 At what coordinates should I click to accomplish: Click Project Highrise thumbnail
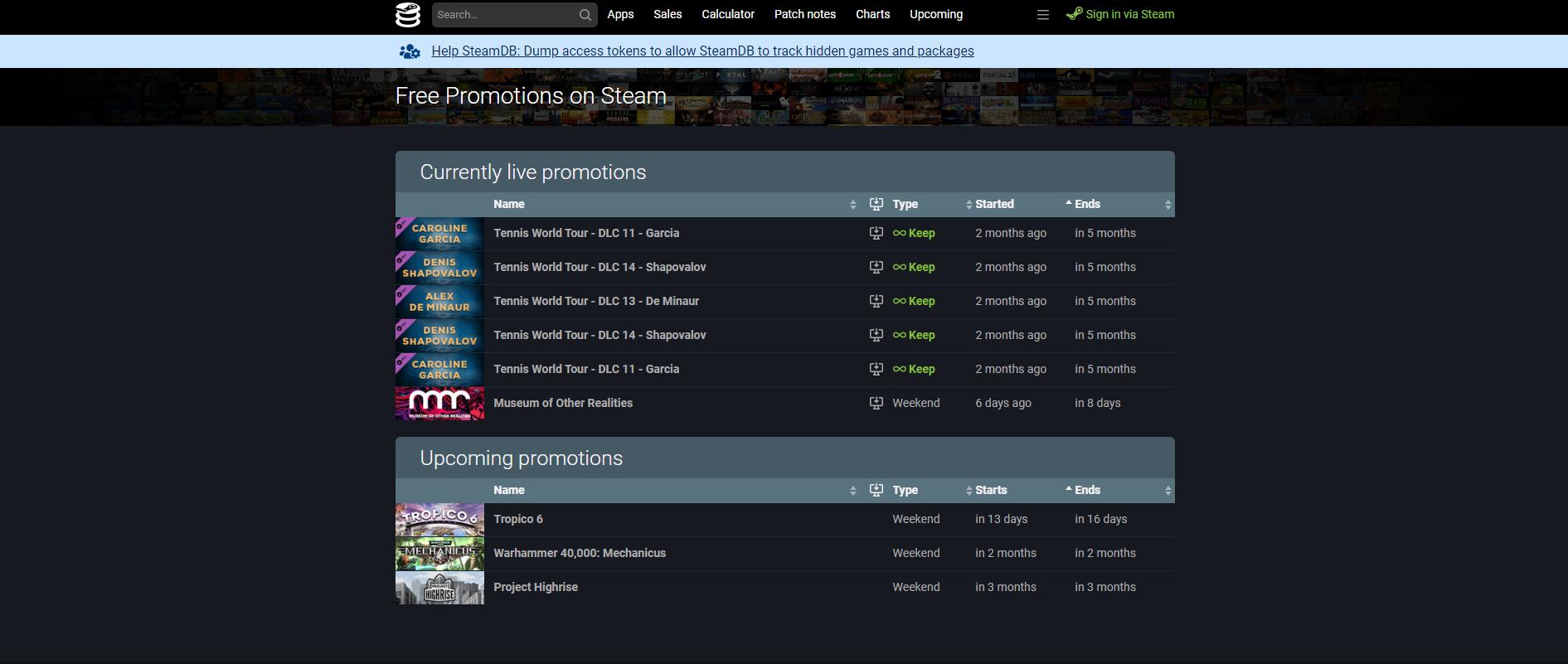[439, 588]
